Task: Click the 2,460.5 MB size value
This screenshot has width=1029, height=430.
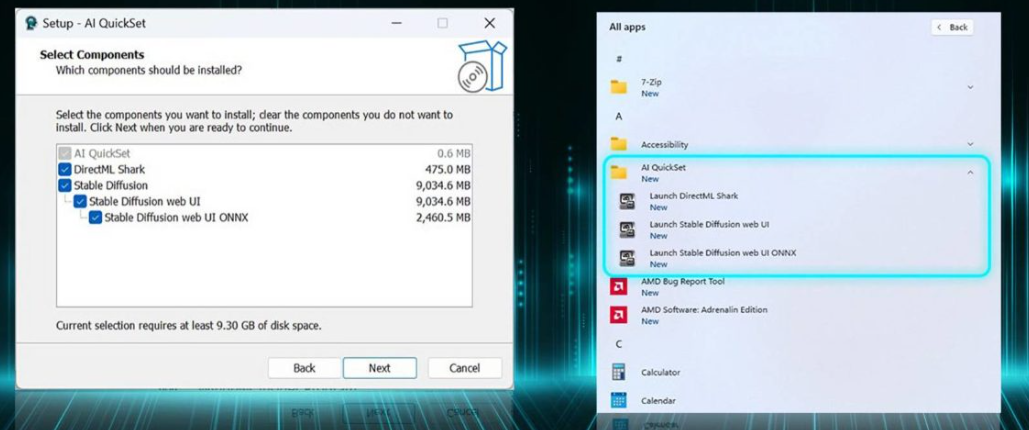Action: point(443,217)
